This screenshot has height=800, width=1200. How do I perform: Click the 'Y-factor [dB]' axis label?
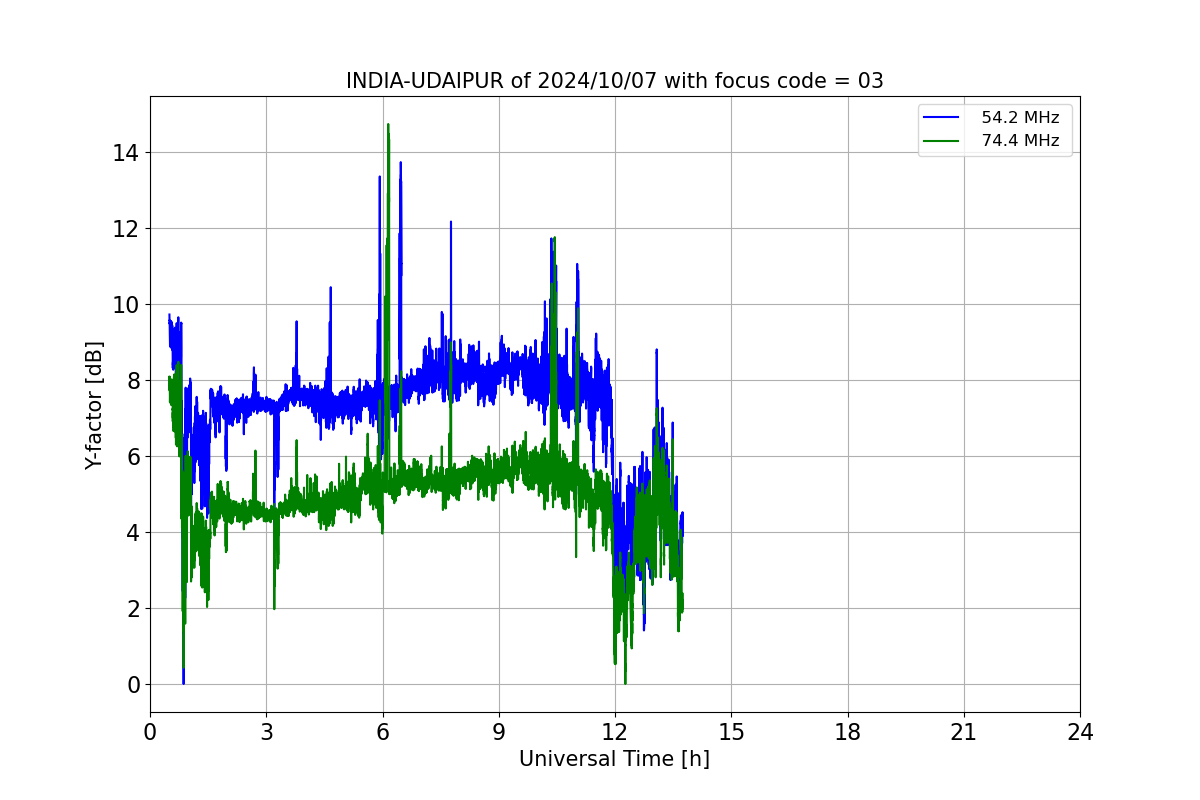pyautogui.click(x=94, y=404)
